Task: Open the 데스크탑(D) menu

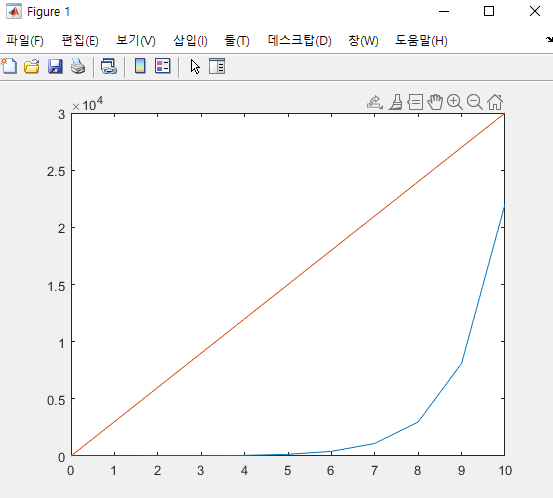Action: (299, 41)
